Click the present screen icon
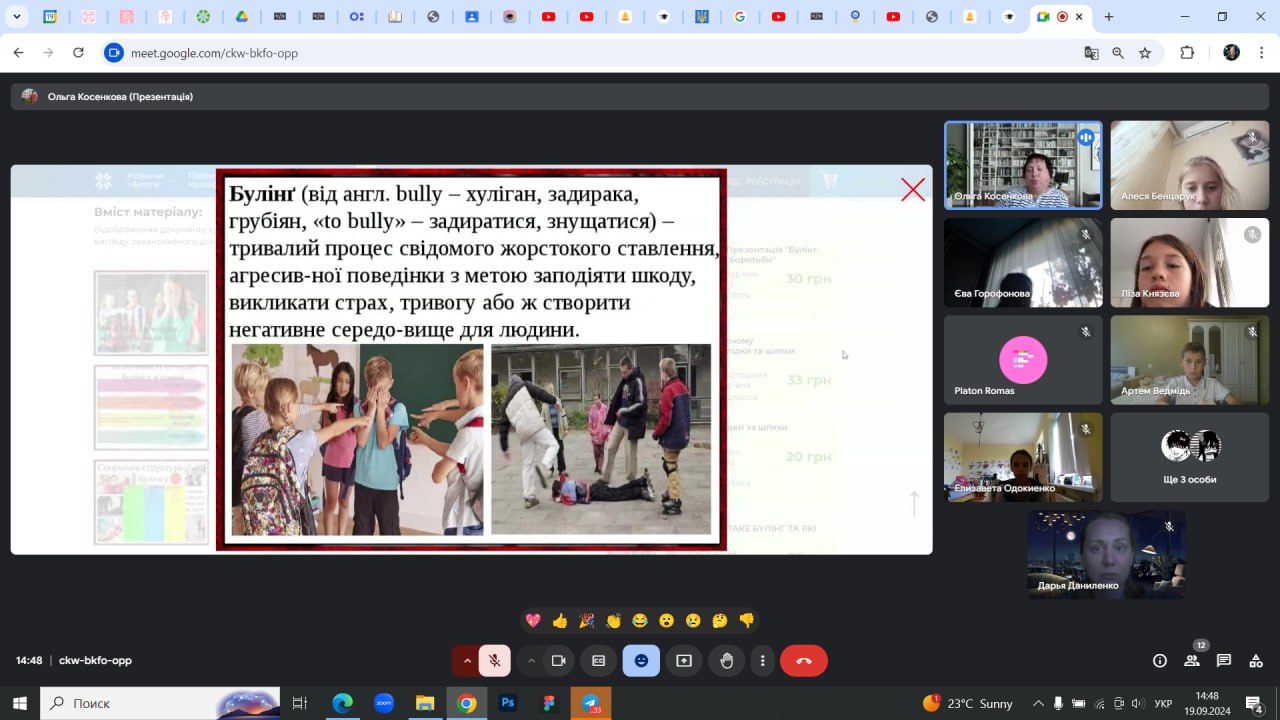This screenshot has width=1280, height=720. coord(684,661)
